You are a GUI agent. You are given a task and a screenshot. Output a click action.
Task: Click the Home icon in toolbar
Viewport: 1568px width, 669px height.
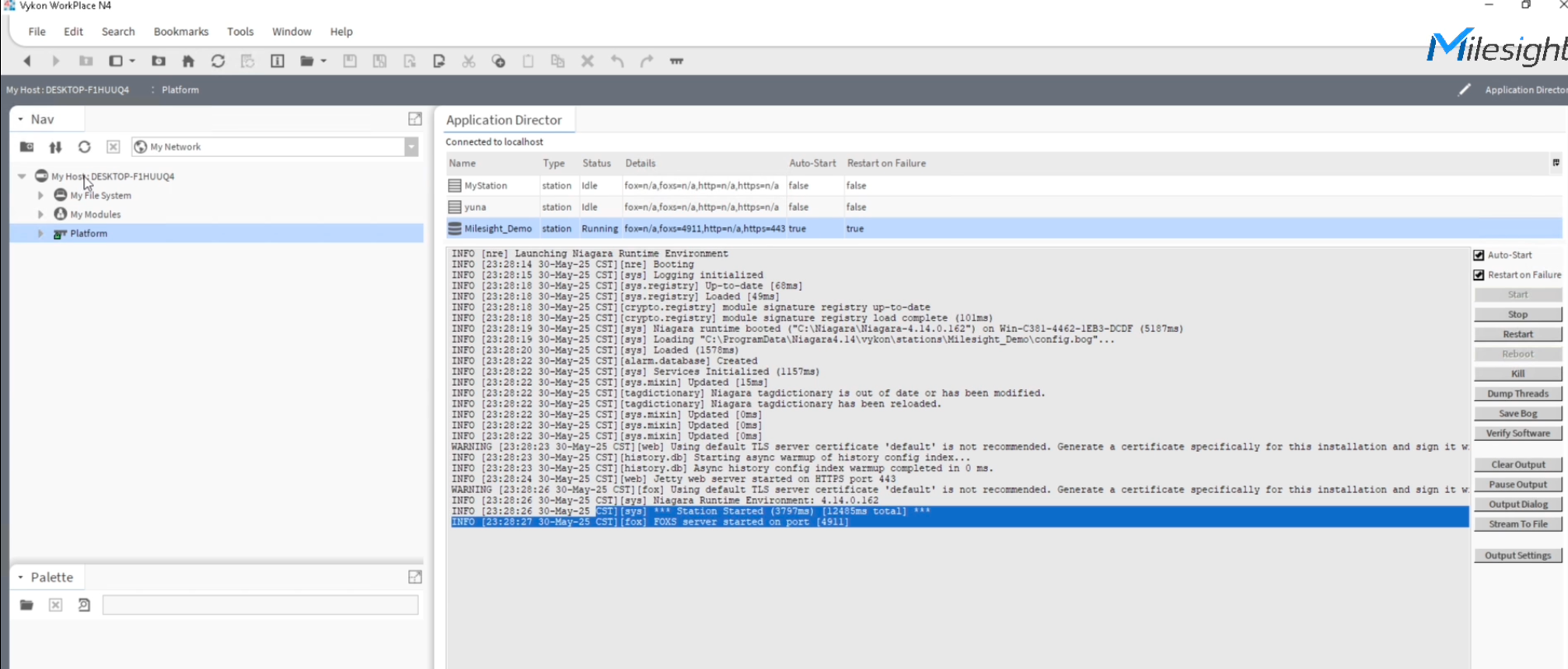point(188,61)
